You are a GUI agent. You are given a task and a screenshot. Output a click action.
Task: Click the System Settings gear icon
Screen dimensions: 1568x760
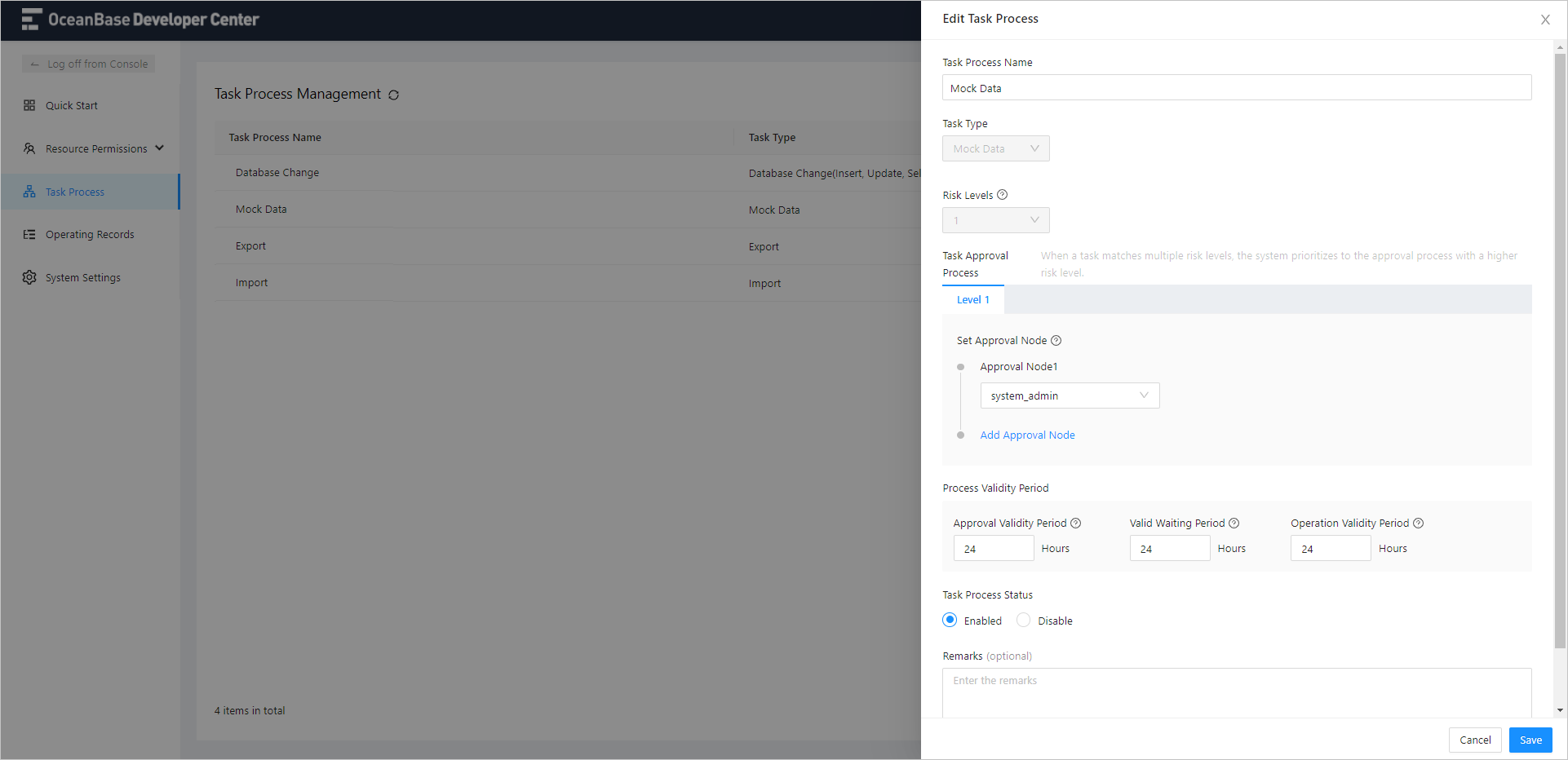[x=29, y=277]
